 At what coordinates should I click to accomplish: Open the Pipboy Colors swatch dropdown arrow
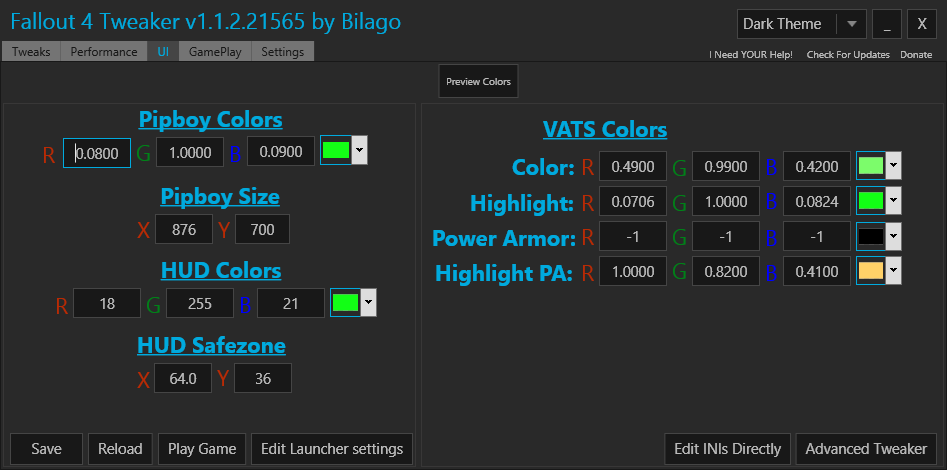coord(360,151)
